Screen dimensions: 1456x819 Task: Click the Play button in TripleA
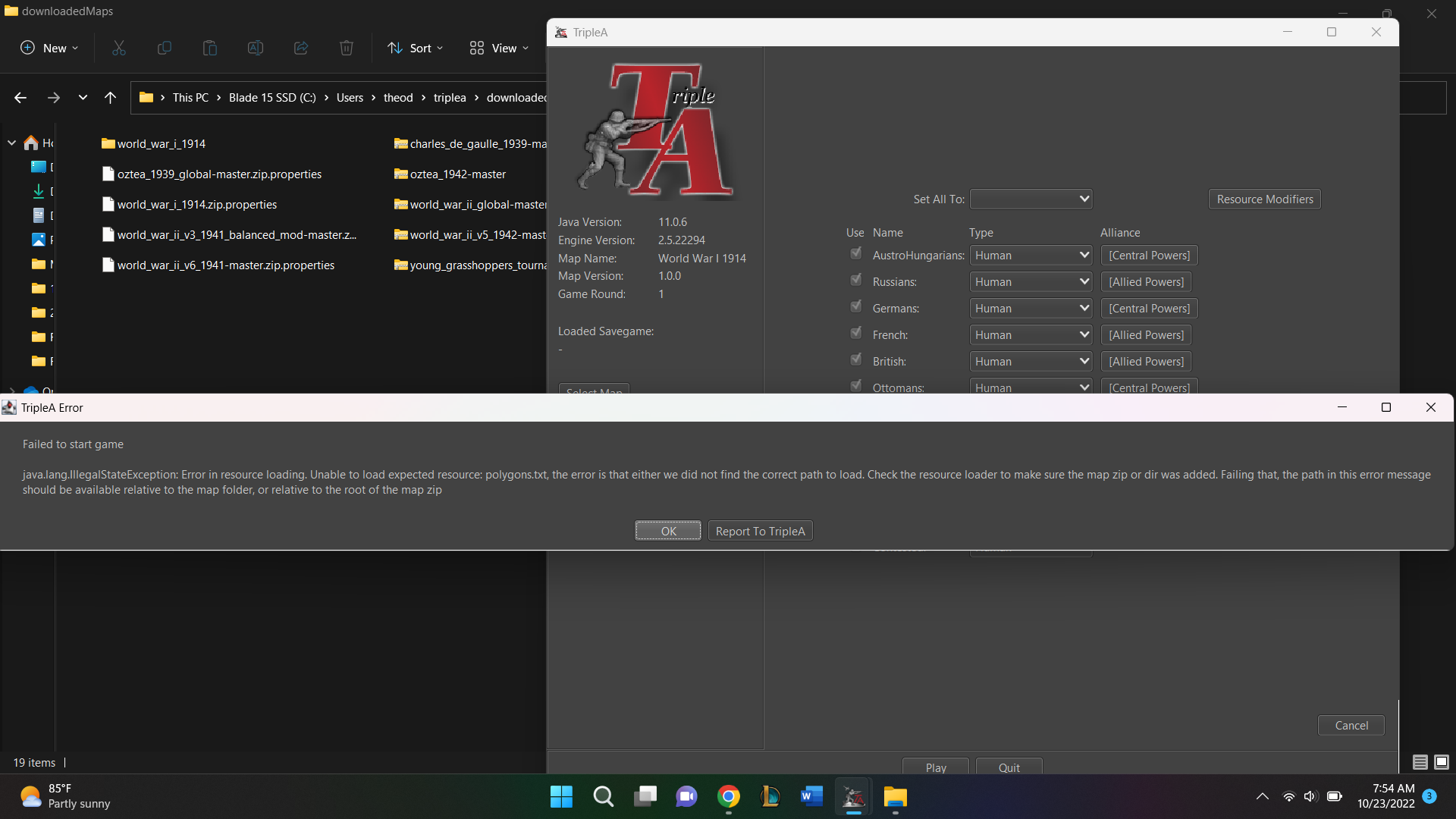click(x=935, y=767)
